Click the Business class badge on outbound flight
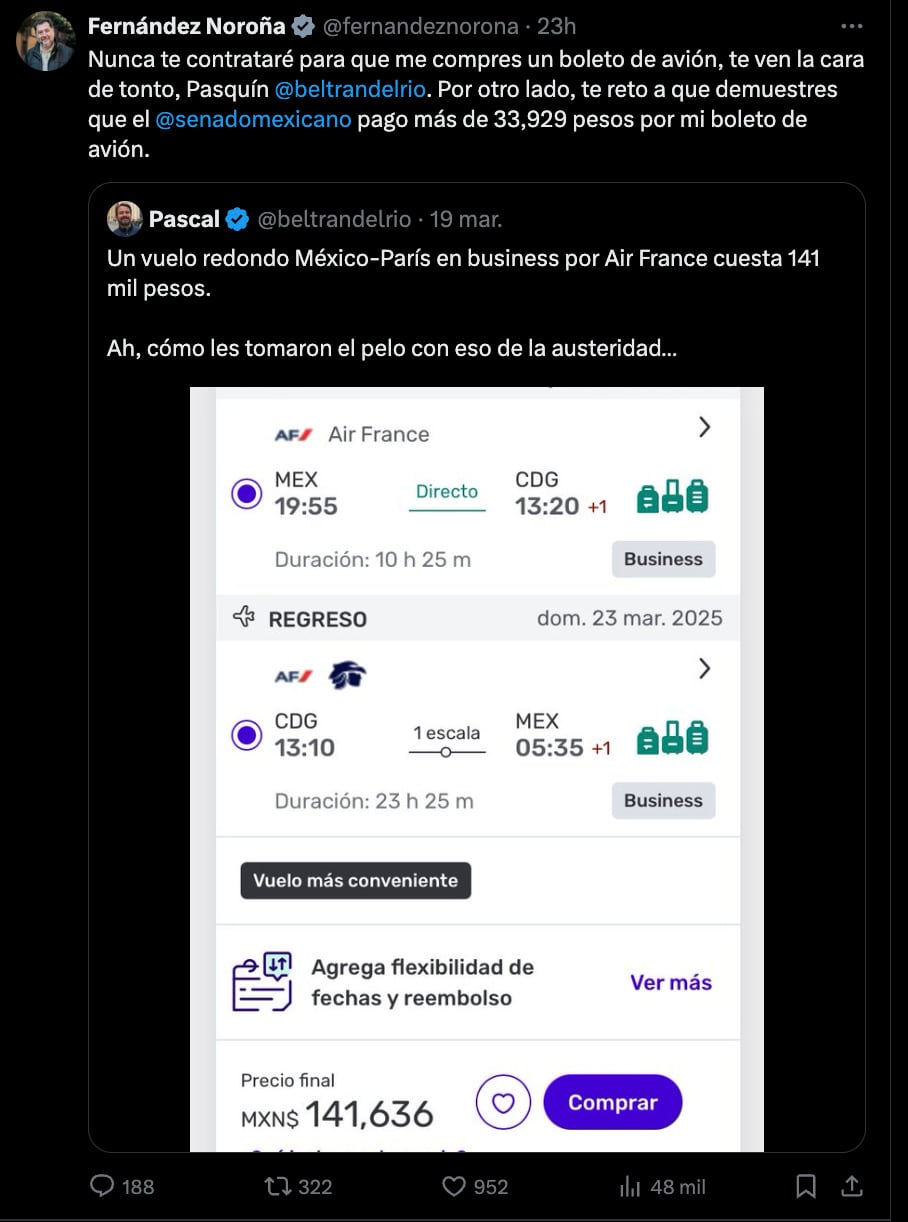The image size is (908, 1222). tap(663, 559)
